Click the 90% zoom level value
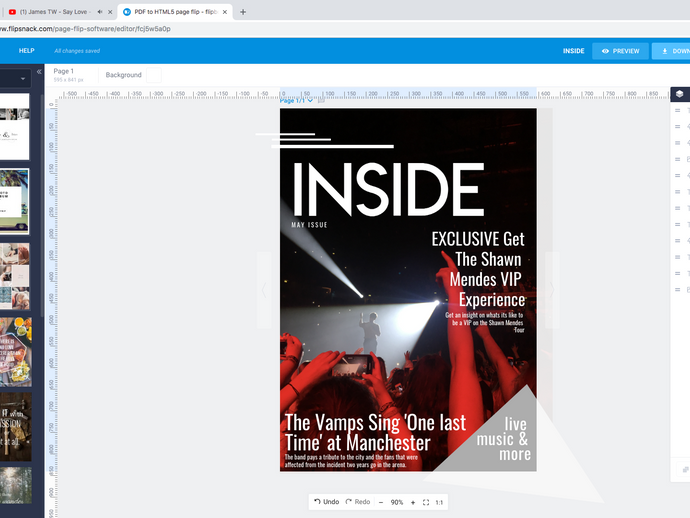 click(x=396, y=502)
